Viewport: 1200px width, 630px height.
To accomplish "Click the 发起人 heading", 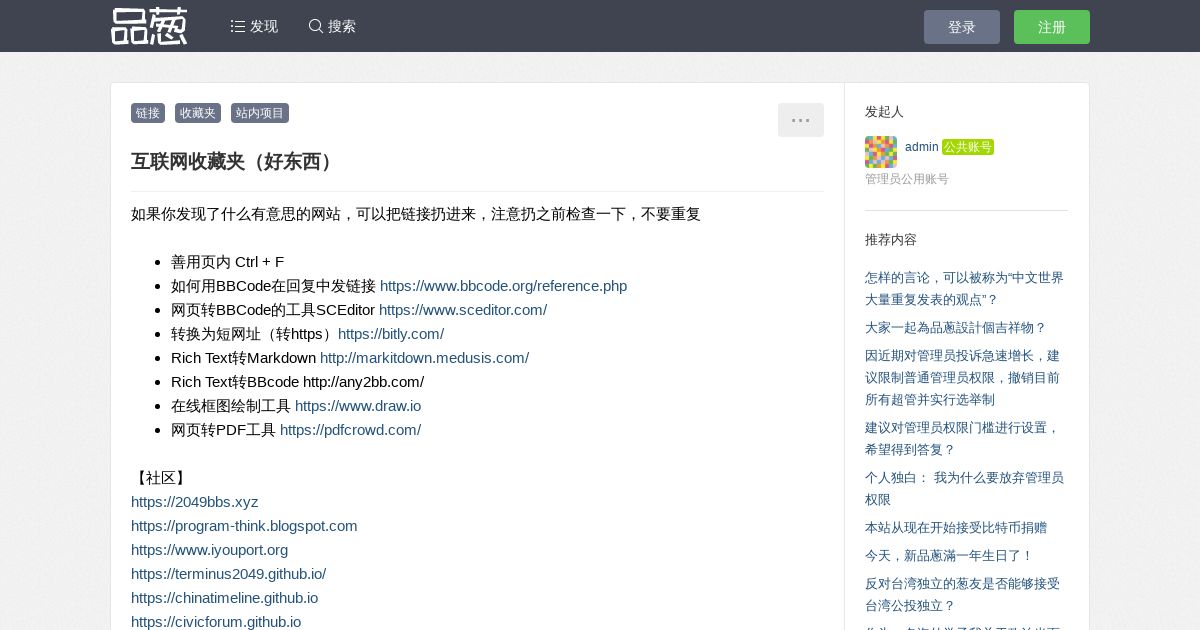I will (884, 111).
